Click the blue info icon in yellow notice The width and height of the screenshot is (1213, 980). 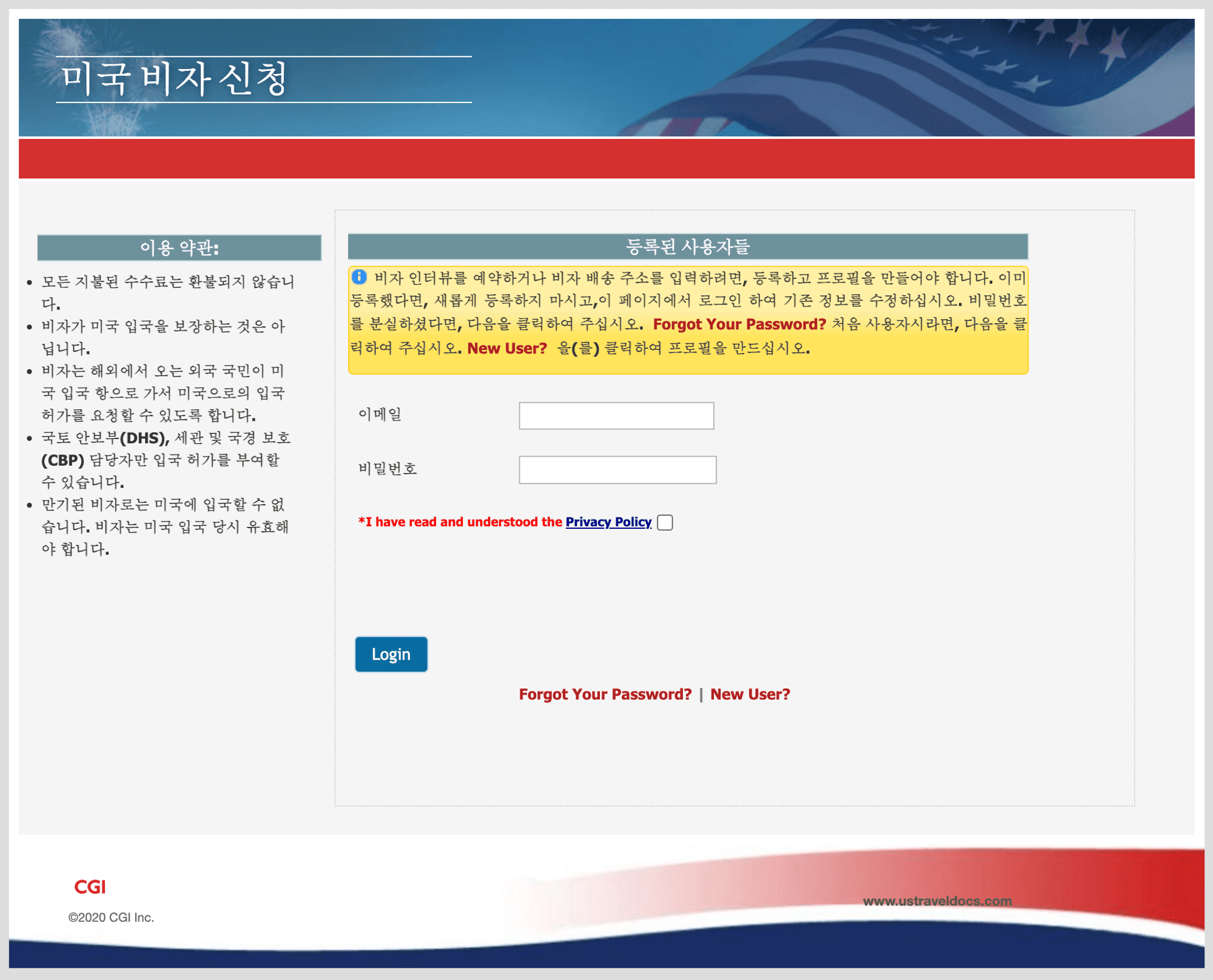coord(359,277)
